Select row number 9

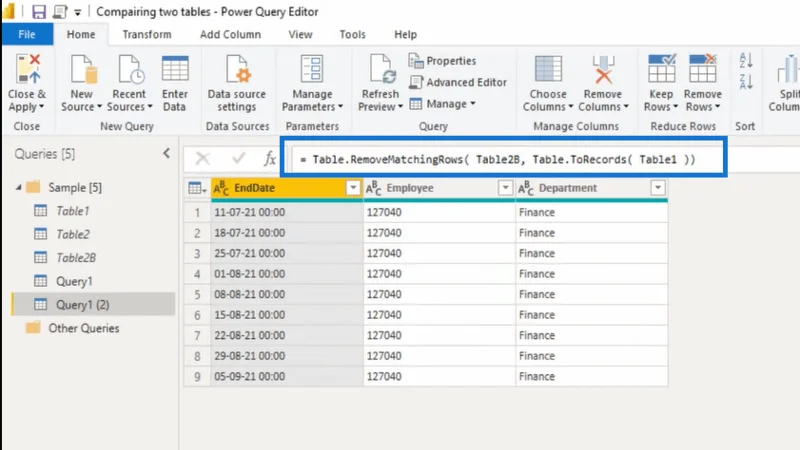point(197,377)
